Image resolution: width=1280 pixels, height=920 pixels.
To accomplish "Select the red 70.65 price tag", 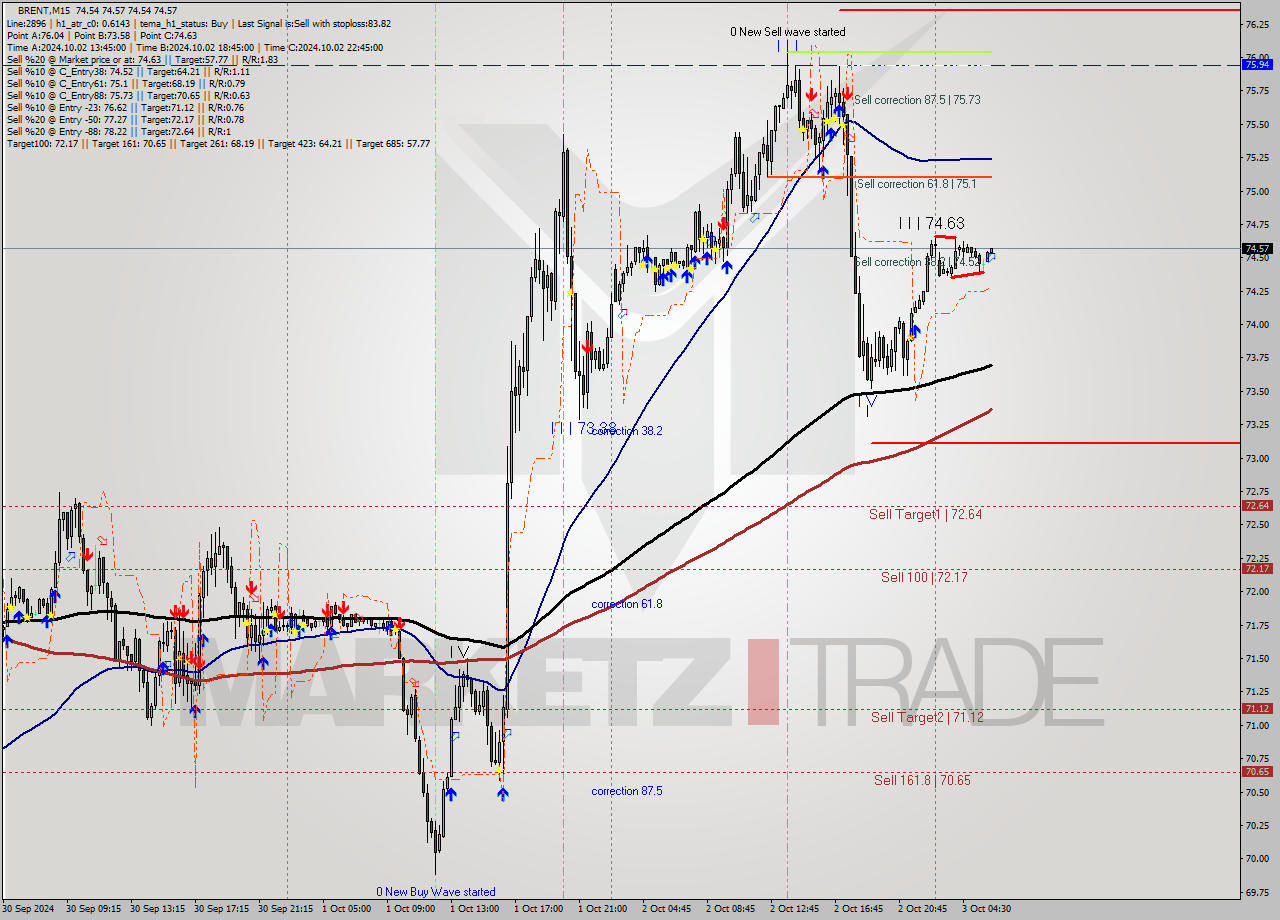I will [x=1257, y=772].
